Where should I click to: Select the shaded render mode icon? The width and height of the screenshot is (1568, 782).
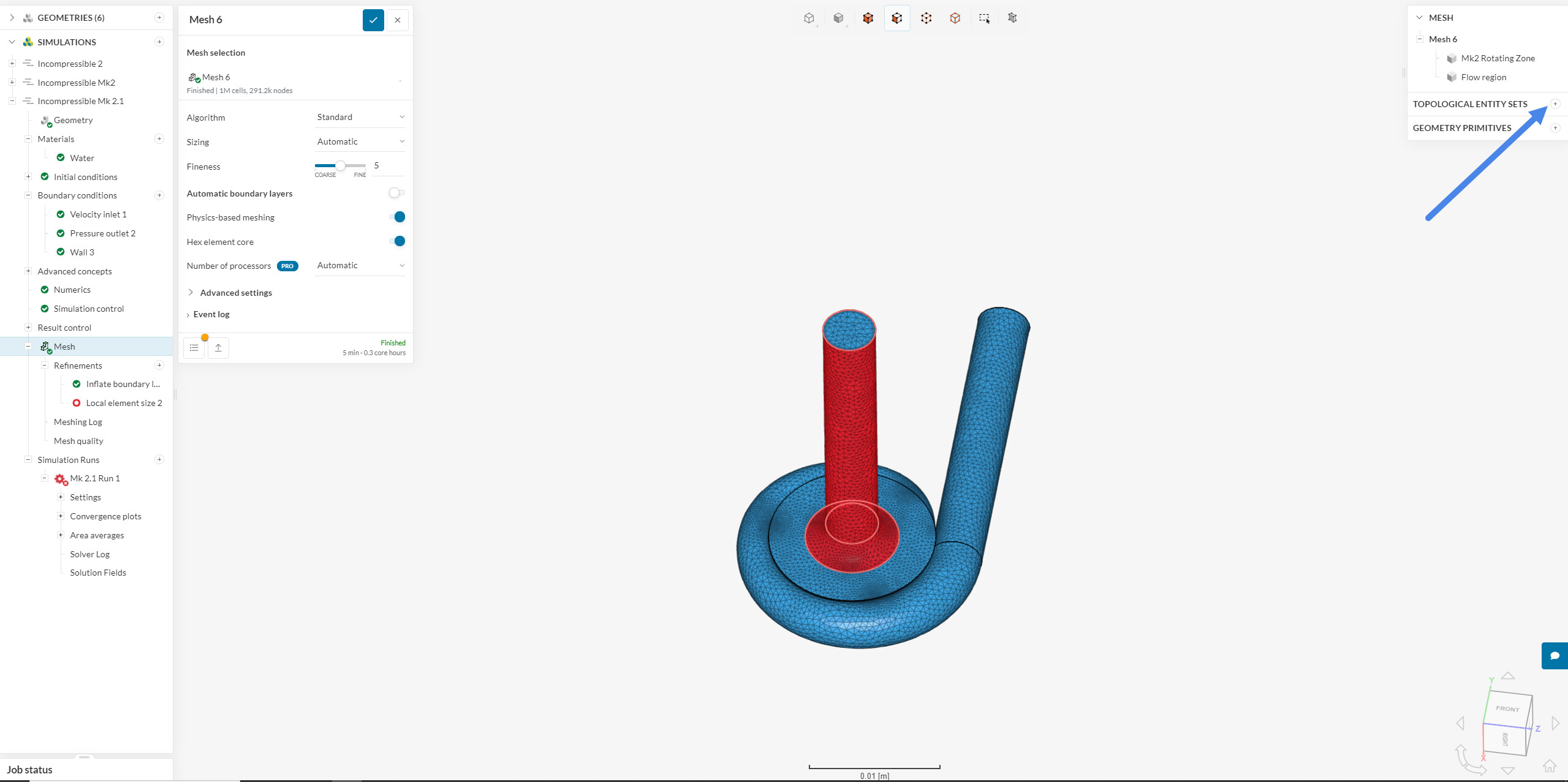(x=839, y=18)
